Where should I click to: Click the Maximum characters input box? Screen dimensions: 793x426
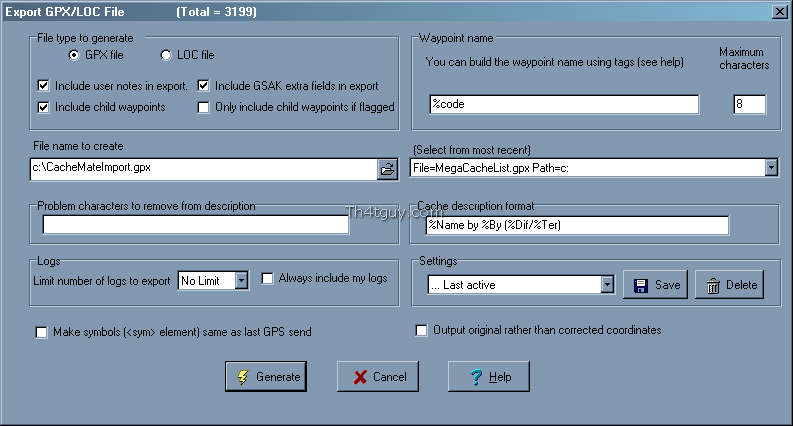coord(749,105)
